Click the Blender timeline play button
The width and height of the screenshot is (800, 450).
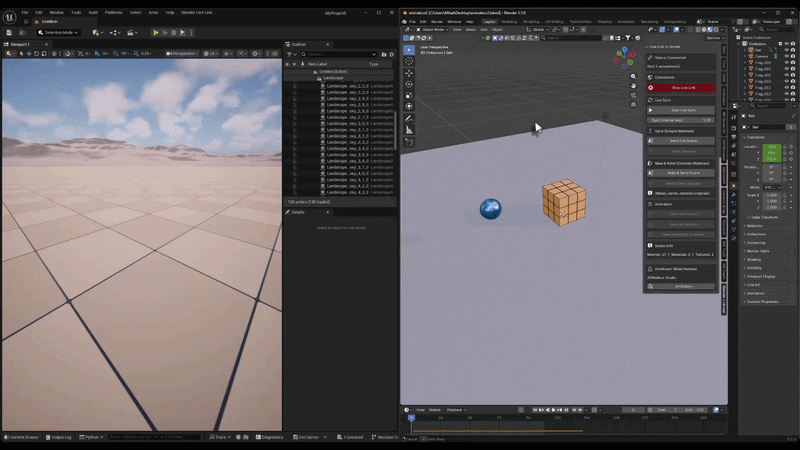point(554,410)
